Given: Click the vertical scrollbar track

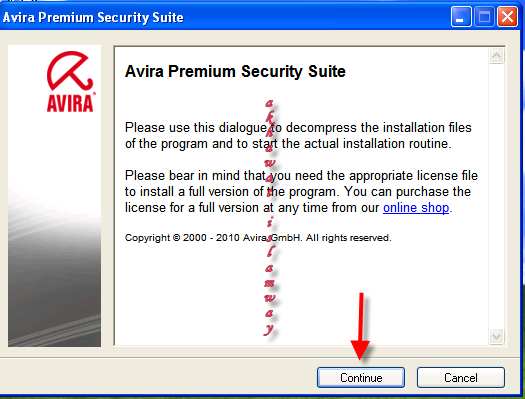Looking at the screenshot, I should click(496, 196).
